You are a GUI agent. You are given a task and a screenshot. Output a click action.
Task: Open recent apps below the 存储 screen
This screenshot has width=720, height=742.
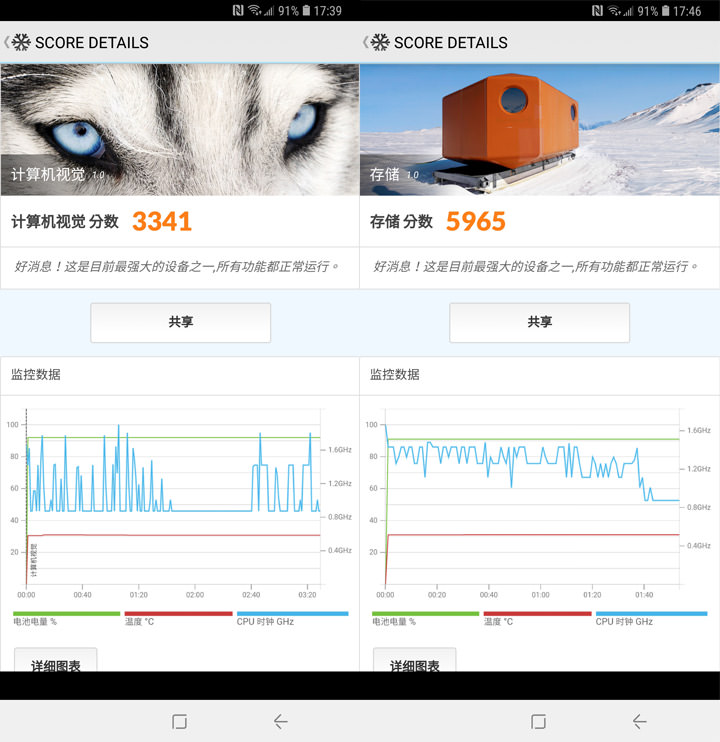539,721
